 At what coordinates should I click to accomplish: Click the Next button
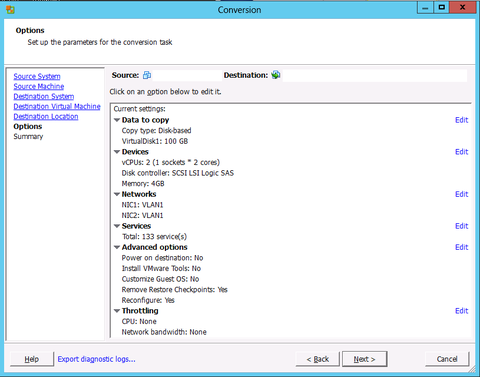click(x=365, y=359)
